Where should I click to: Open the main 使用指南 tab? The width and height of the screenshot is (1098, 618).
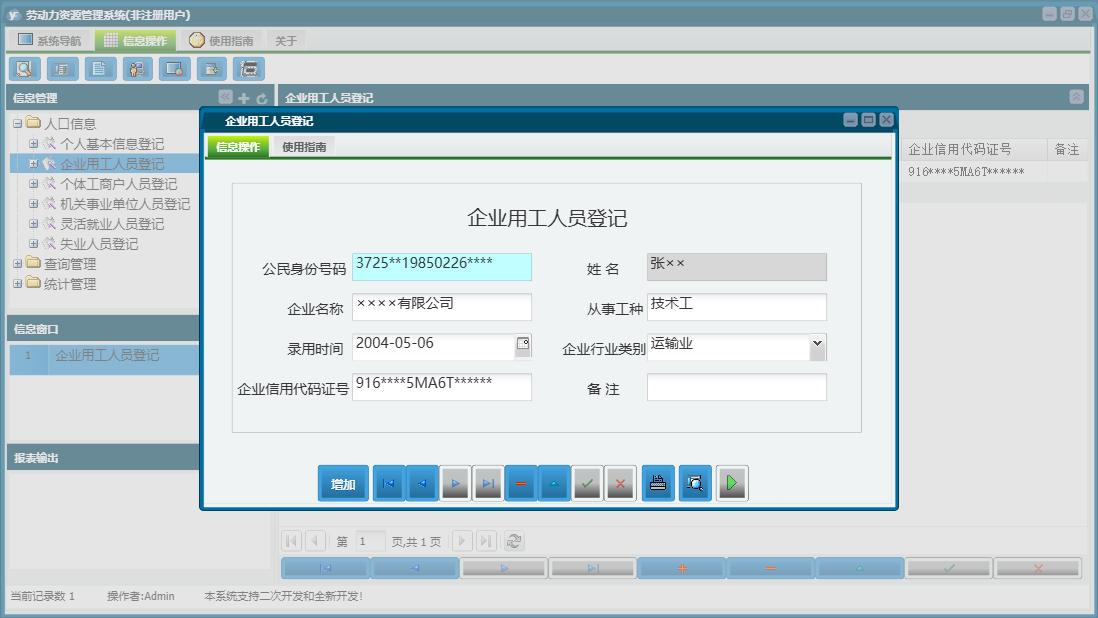click(221, 41)
